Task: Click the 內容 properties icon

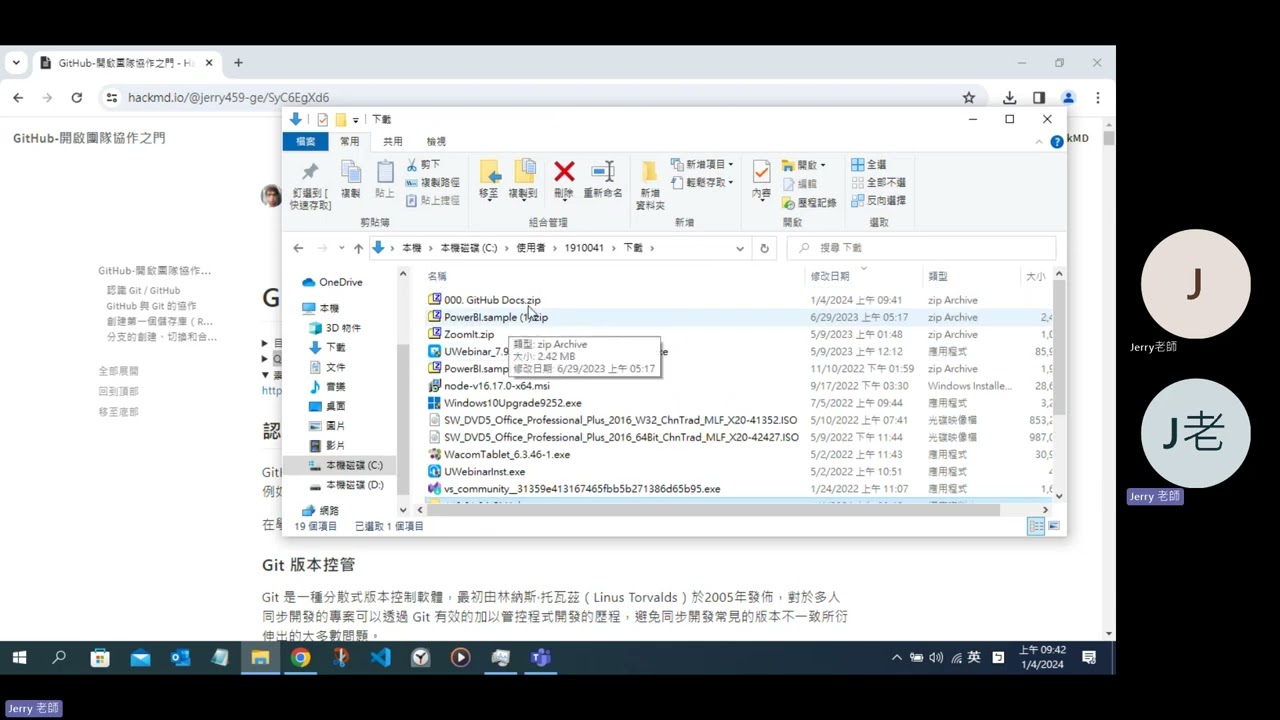Action: coord(761,172)
